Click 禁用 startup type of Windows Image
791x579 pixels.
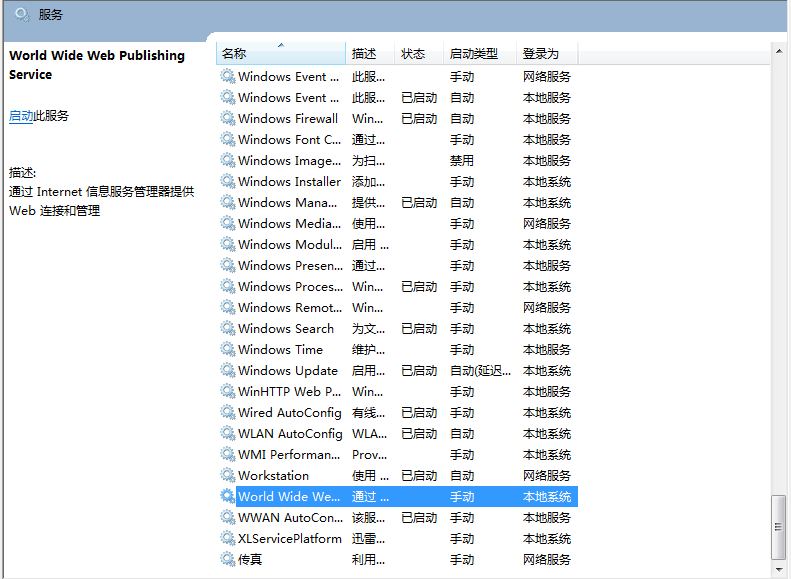pos(462,160)
